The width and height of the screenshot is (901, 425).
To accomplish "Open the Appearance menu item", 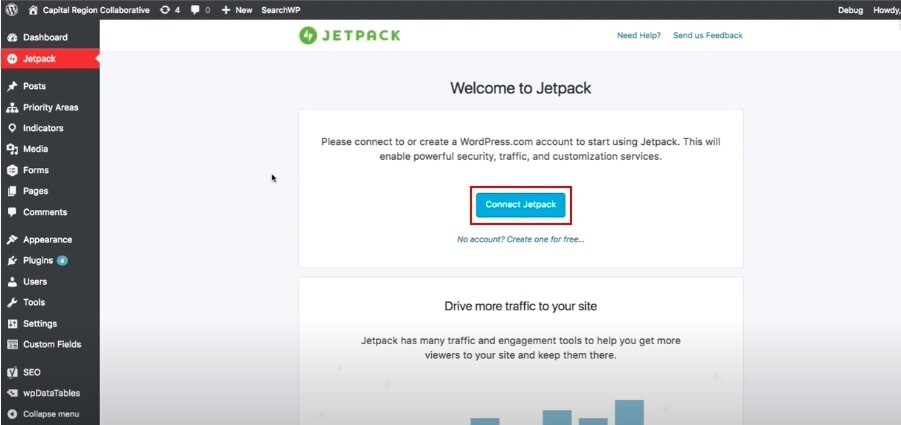I will point(47,240).
